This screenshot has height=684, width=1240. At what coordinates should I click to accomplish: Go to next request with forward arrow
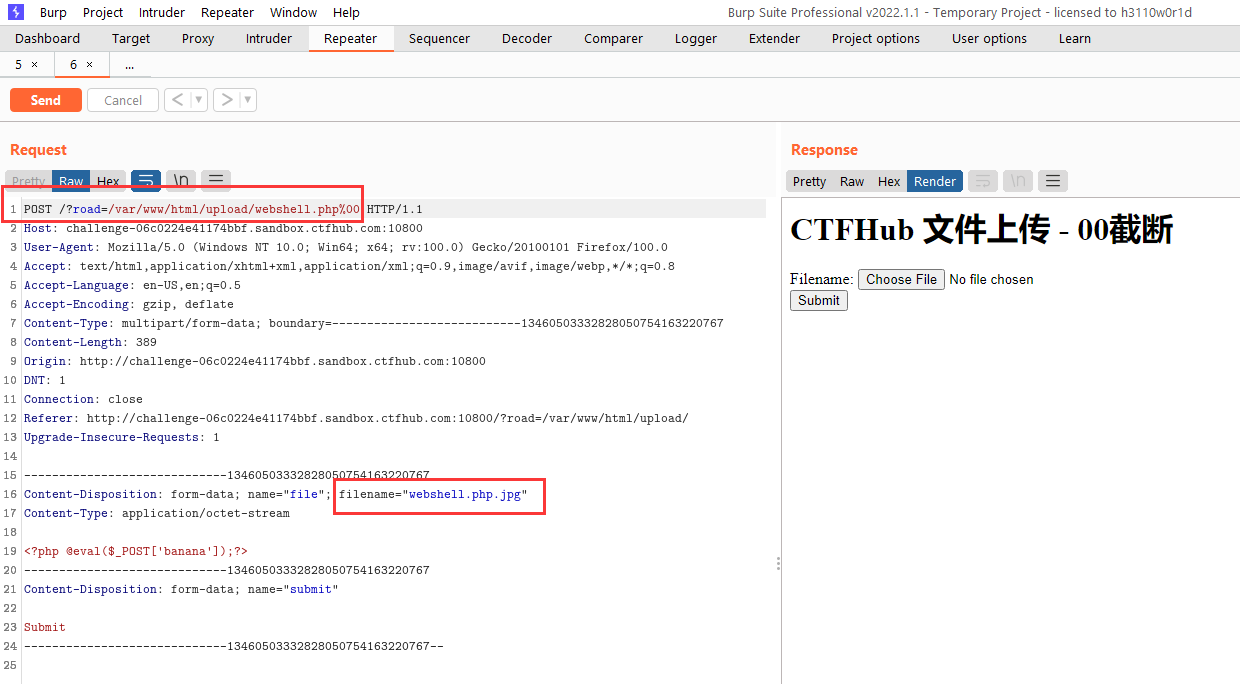(227, 100)
